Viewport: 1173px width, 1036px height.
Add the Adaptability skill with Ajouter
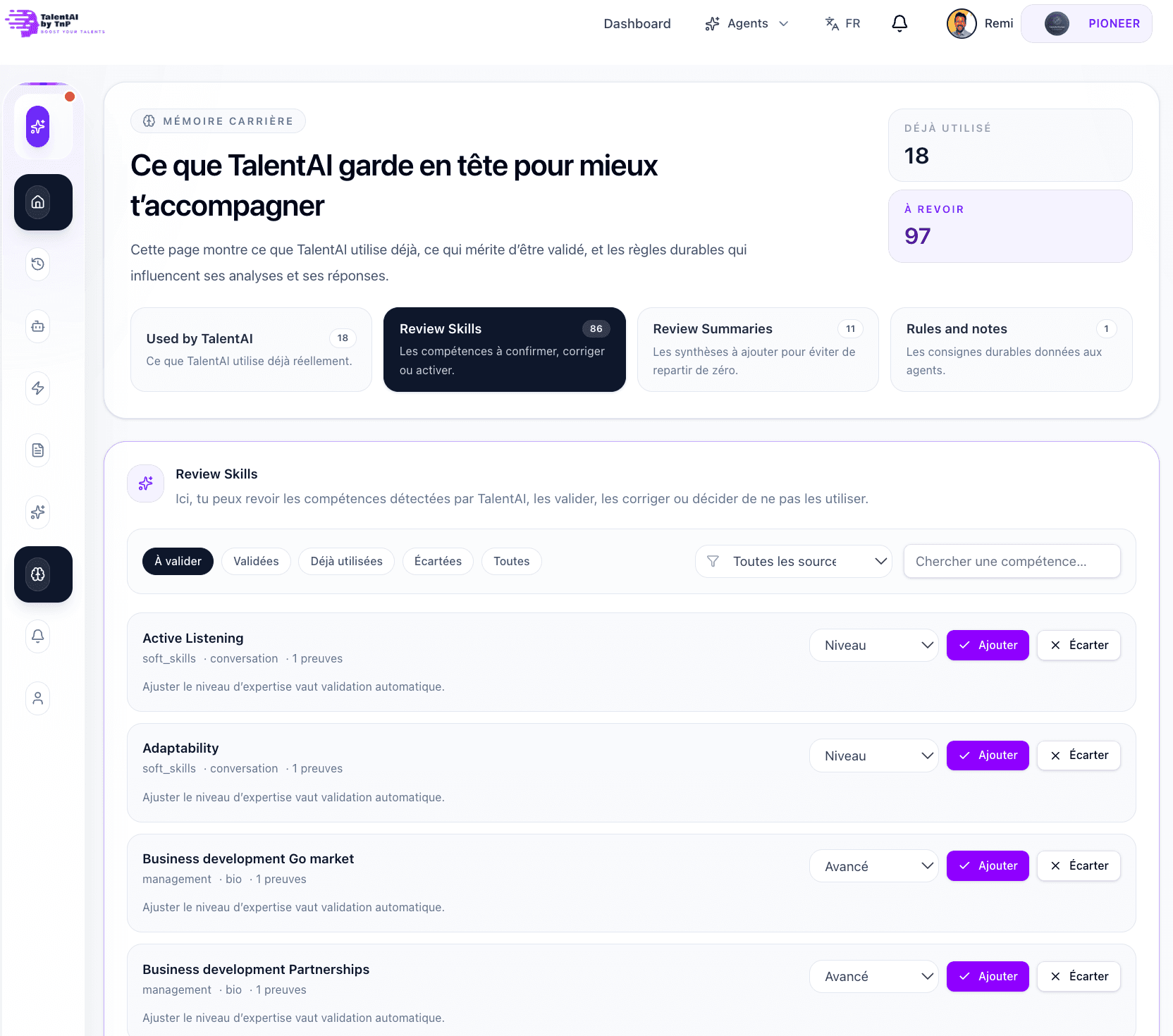coord(988,756)
